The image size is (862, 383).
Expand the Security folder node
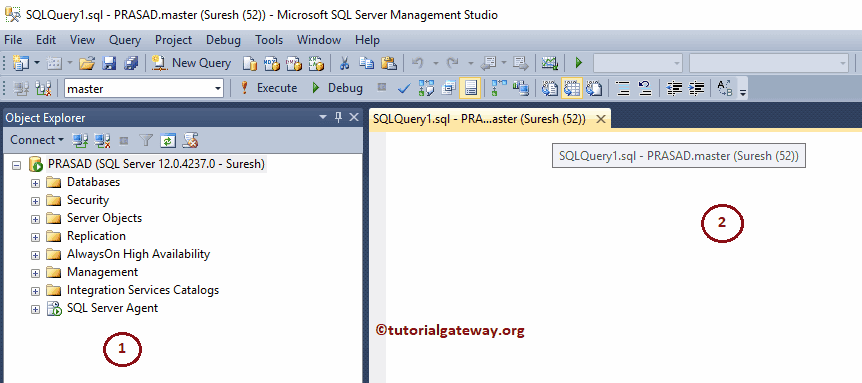[36, 201]
